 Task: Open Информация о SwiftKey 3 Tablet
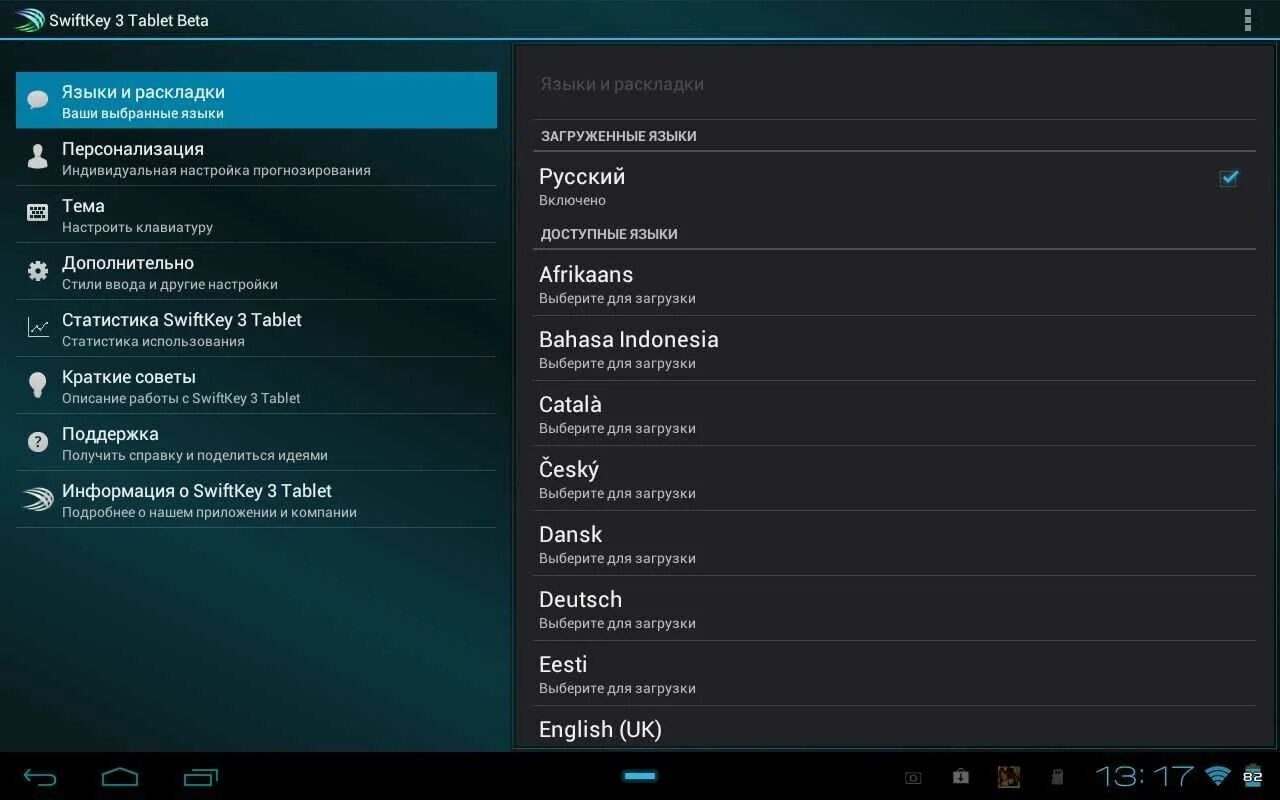click(256, 499)
